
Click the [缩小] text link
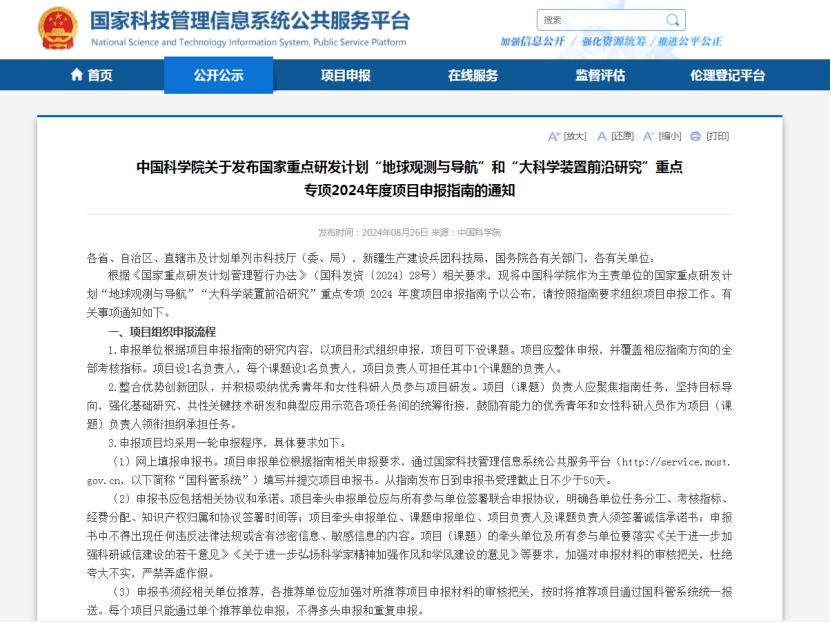(x=670, y=137)
